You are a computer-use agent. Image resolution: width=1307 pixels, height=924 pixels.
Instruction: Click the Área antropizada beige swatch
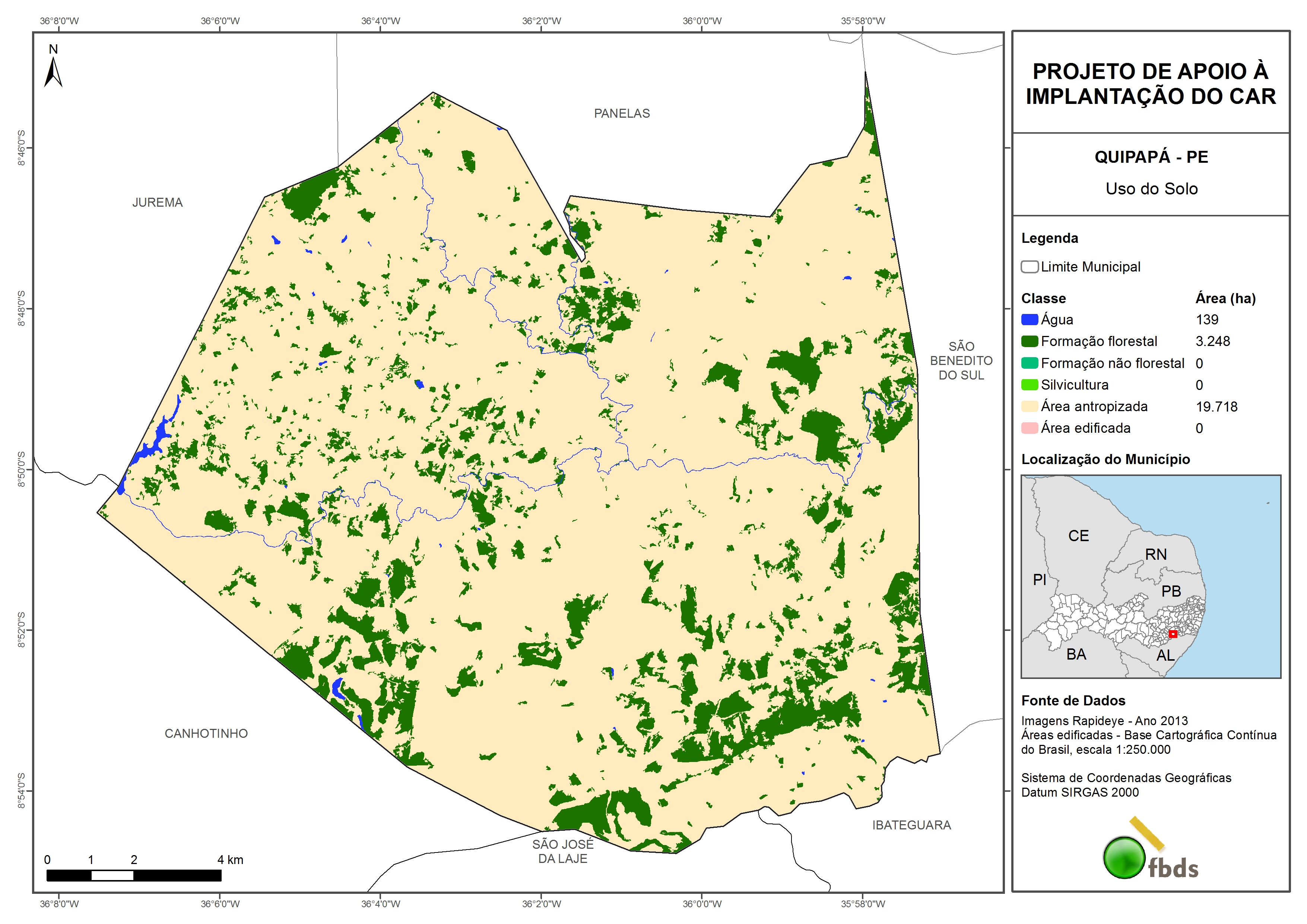click(1029, 406)
